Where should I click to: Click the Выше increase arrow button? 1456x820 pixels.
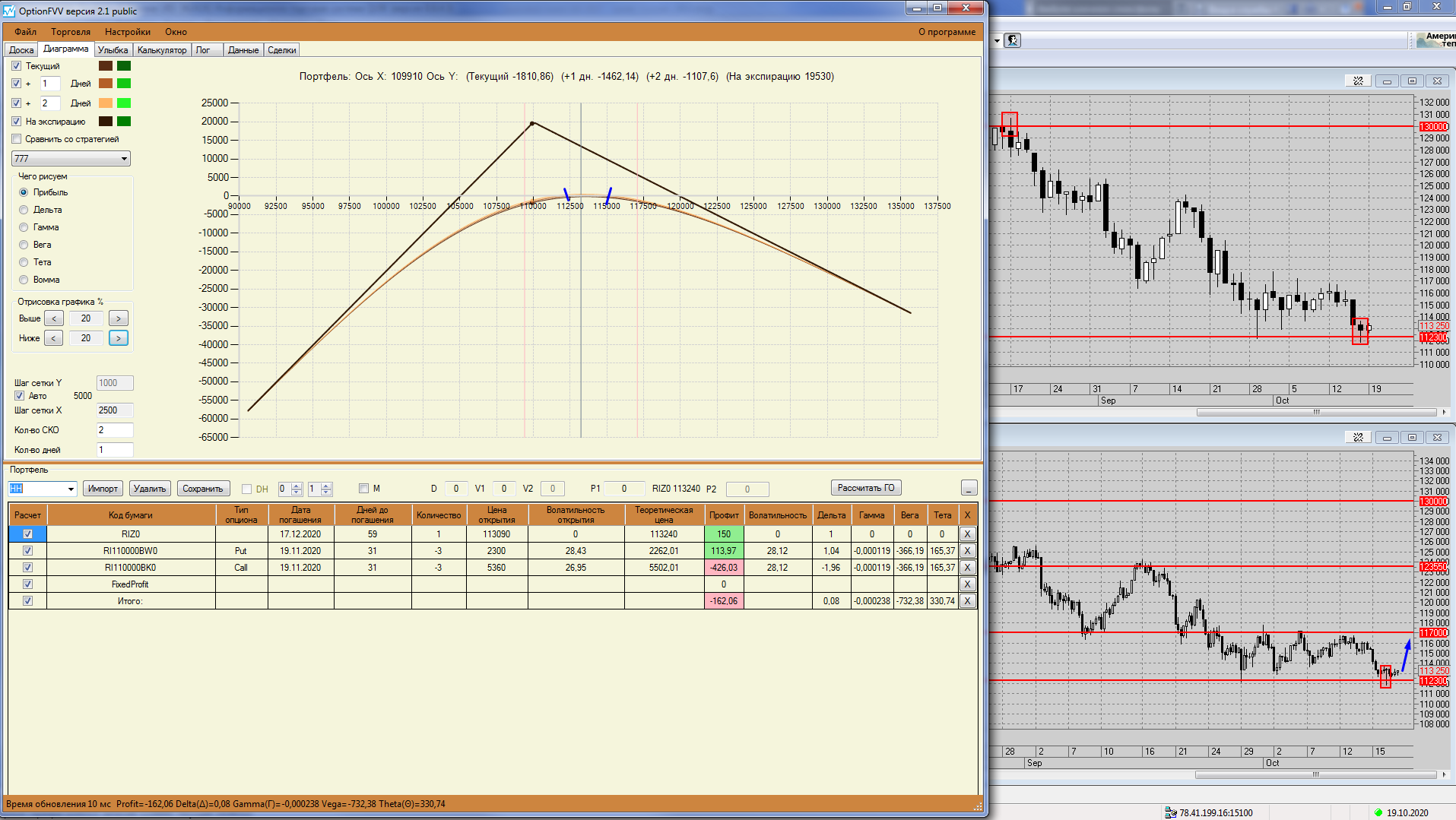tap(119, 318)
